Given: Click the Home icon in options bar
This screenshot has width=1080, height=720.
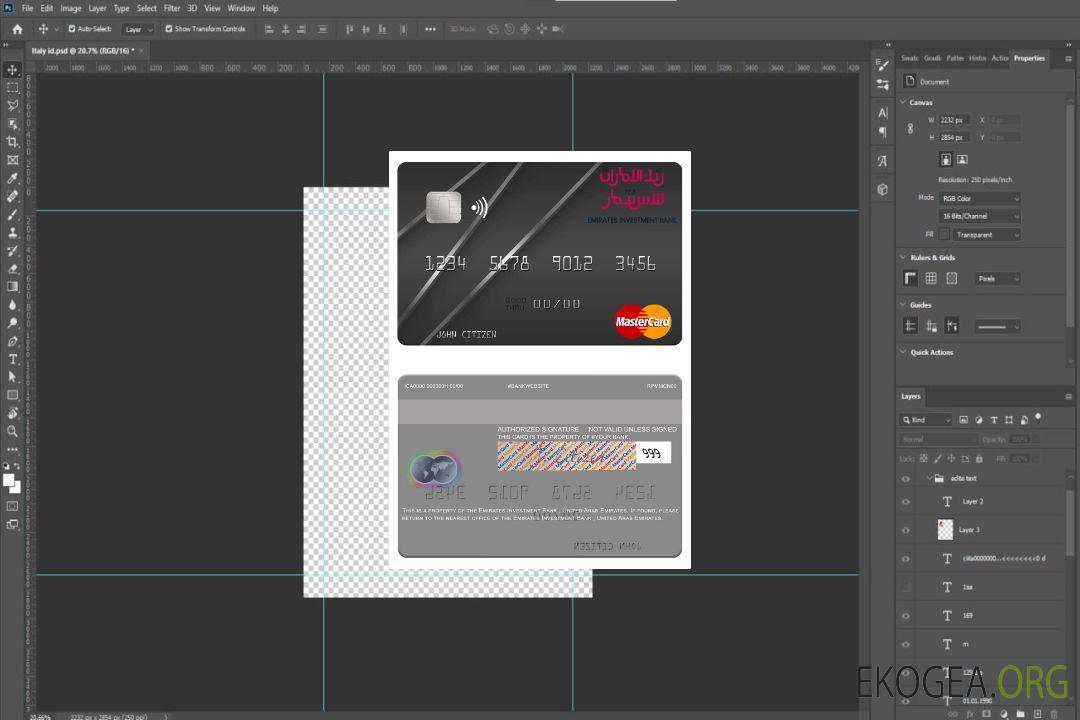Looking at the screenshot, I should (17, 29).
